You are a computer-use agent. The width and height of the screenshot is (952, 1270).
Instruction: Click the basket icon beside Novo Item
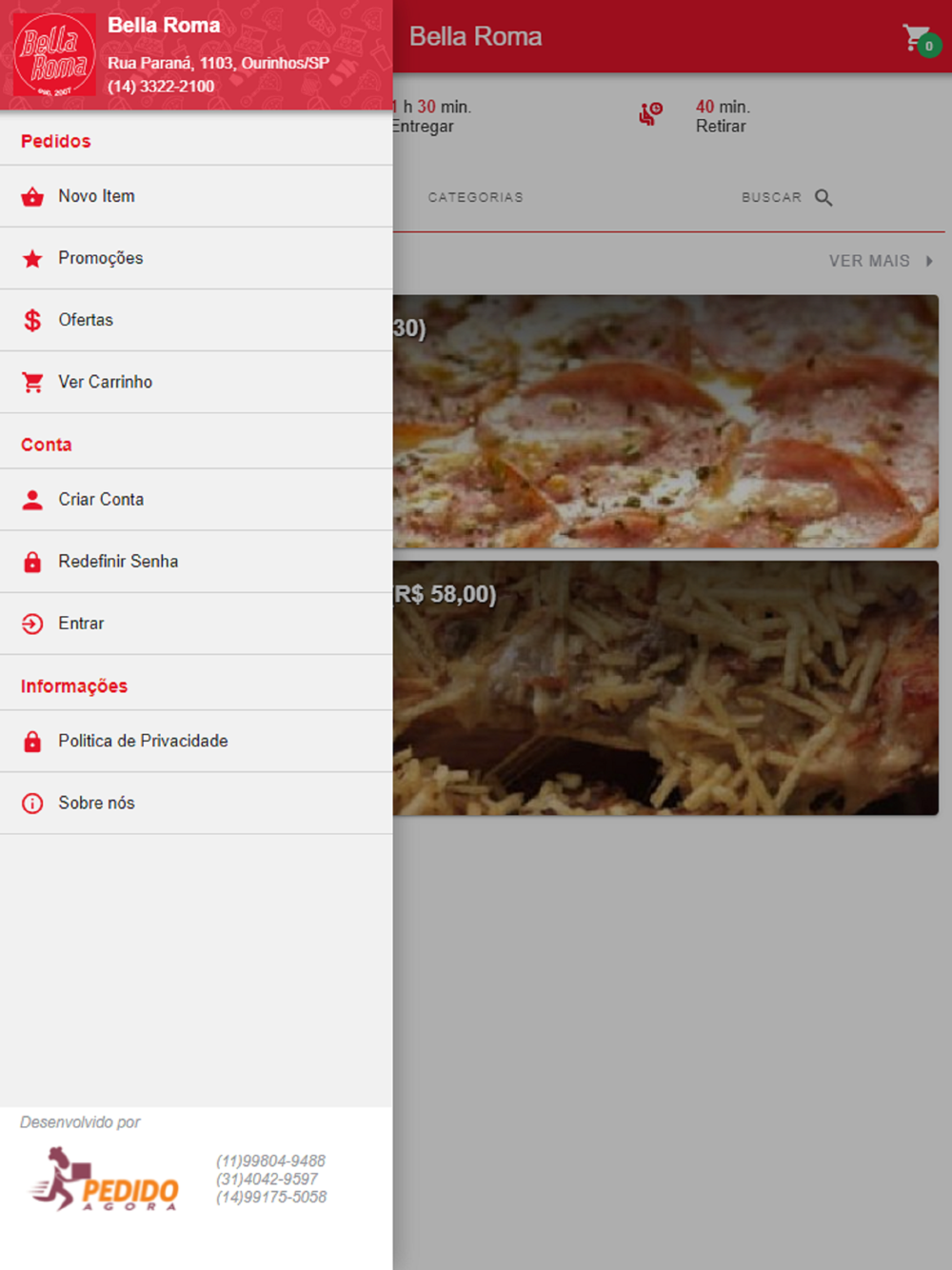tap(32, 197)
